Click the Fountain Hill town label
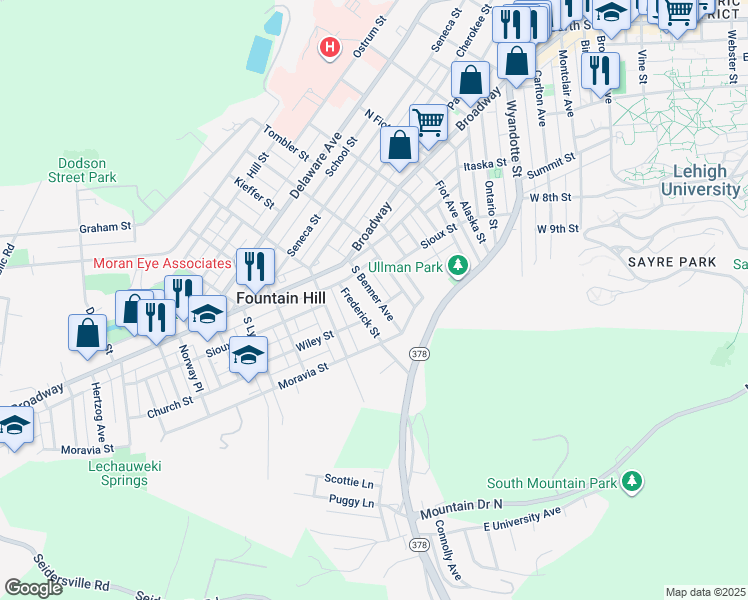Viewport: 748px width, 600px height. tap(281, 299)
